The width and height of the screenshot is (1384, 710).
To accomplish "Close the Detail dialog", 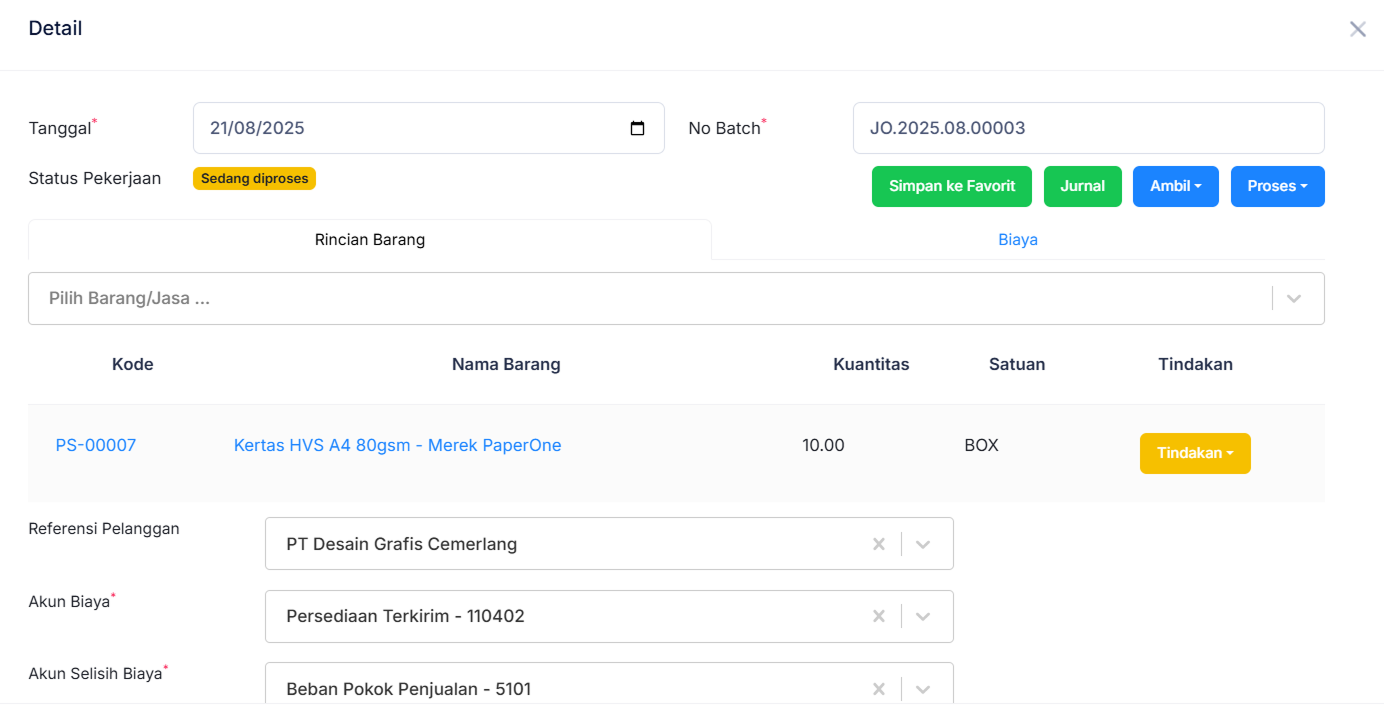I will (1357, 29).
